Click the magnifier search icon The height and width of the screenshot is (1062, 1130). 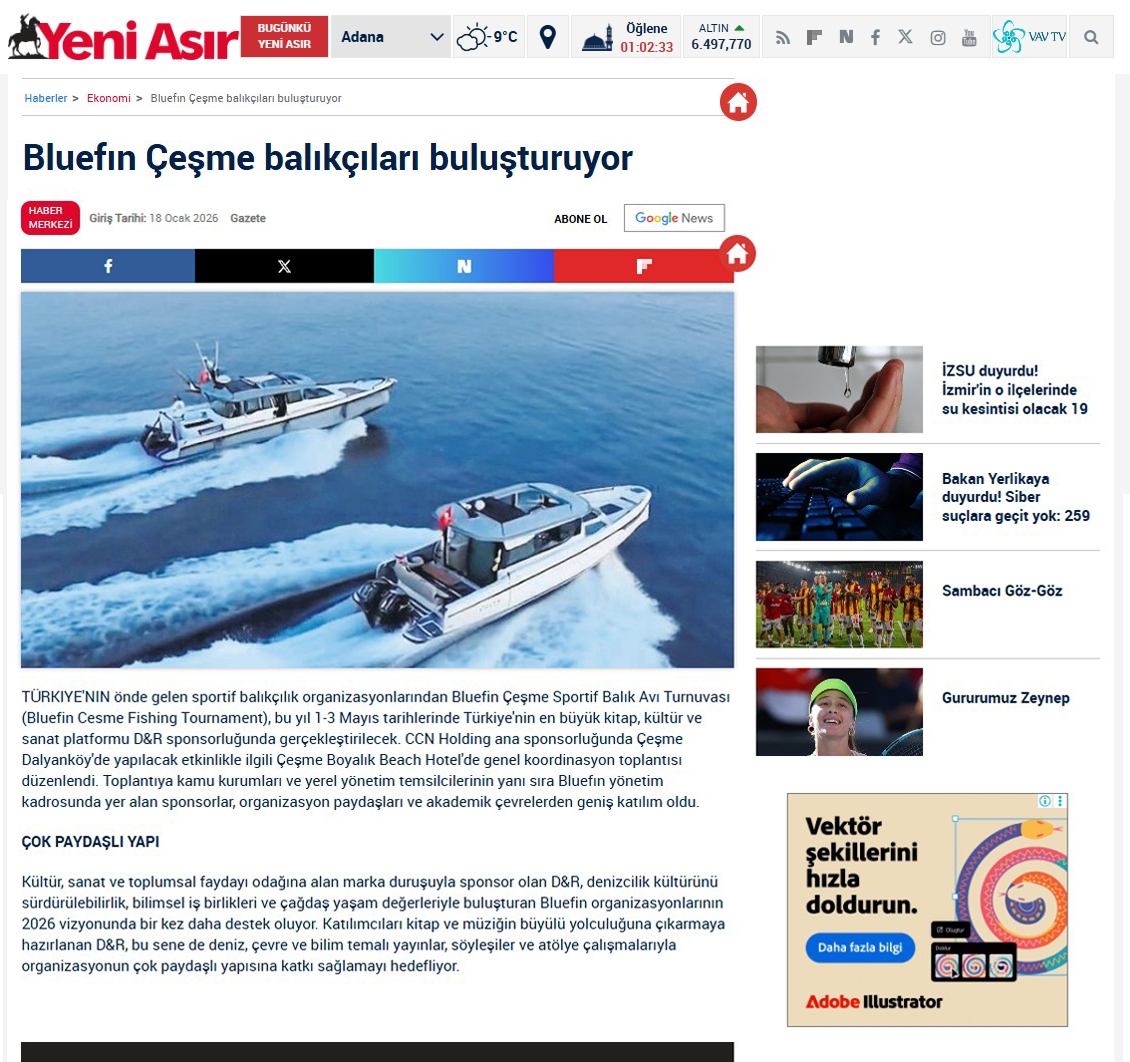1091,37
